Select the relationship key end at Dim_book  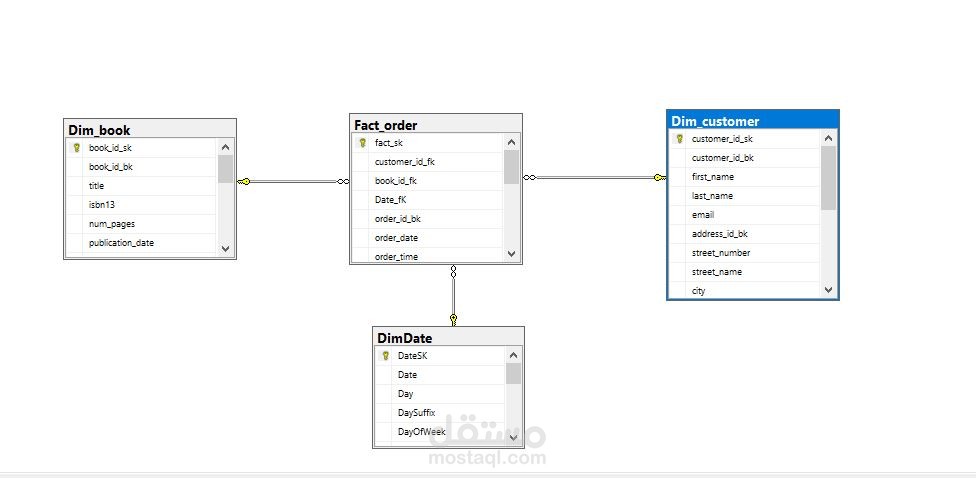coord(243,181)
